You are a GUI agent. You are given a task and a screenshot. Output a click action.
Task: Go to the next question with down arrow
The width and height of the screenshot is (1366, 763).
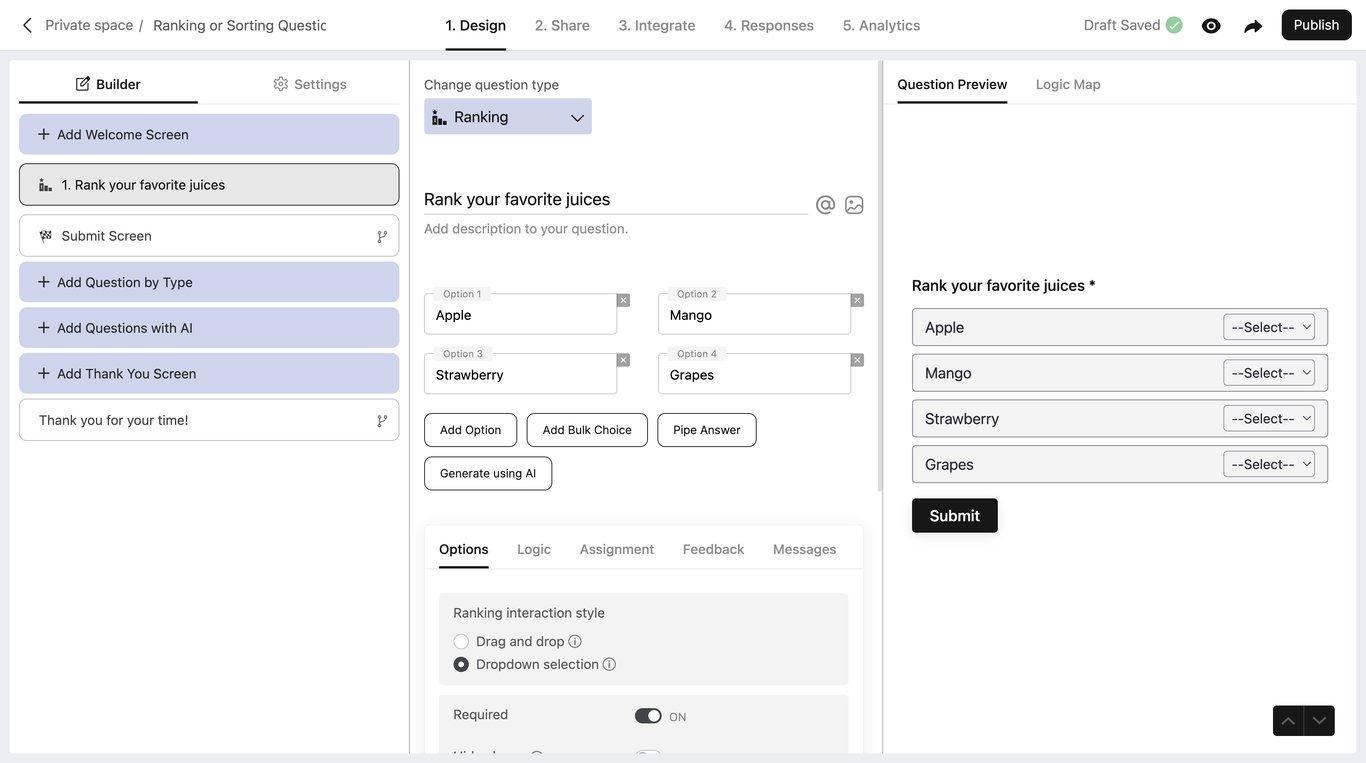coord(1319,721)
